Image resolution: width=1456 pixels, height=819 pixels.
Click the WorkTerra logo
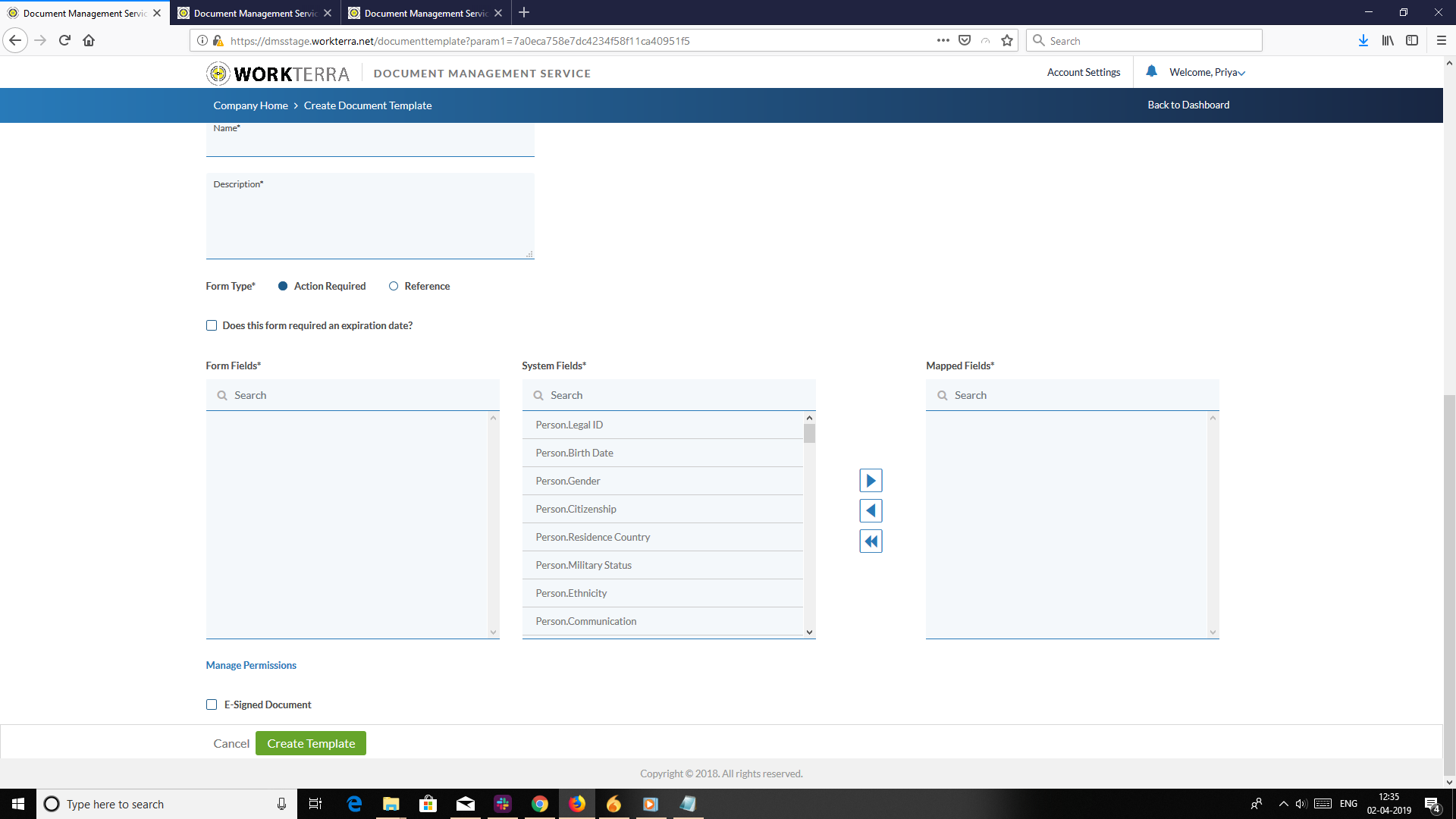[x=278, y=74]
